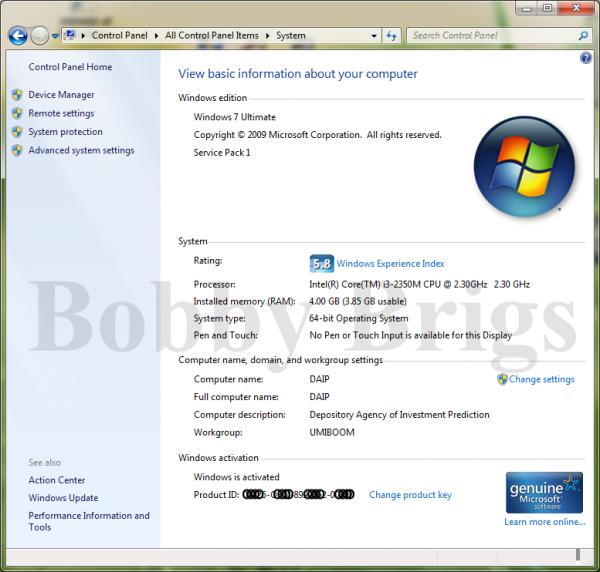Click shield icon beside Advanced system settings
The width and height of the screenshot is (600, 572).
[x=17, y=150]
